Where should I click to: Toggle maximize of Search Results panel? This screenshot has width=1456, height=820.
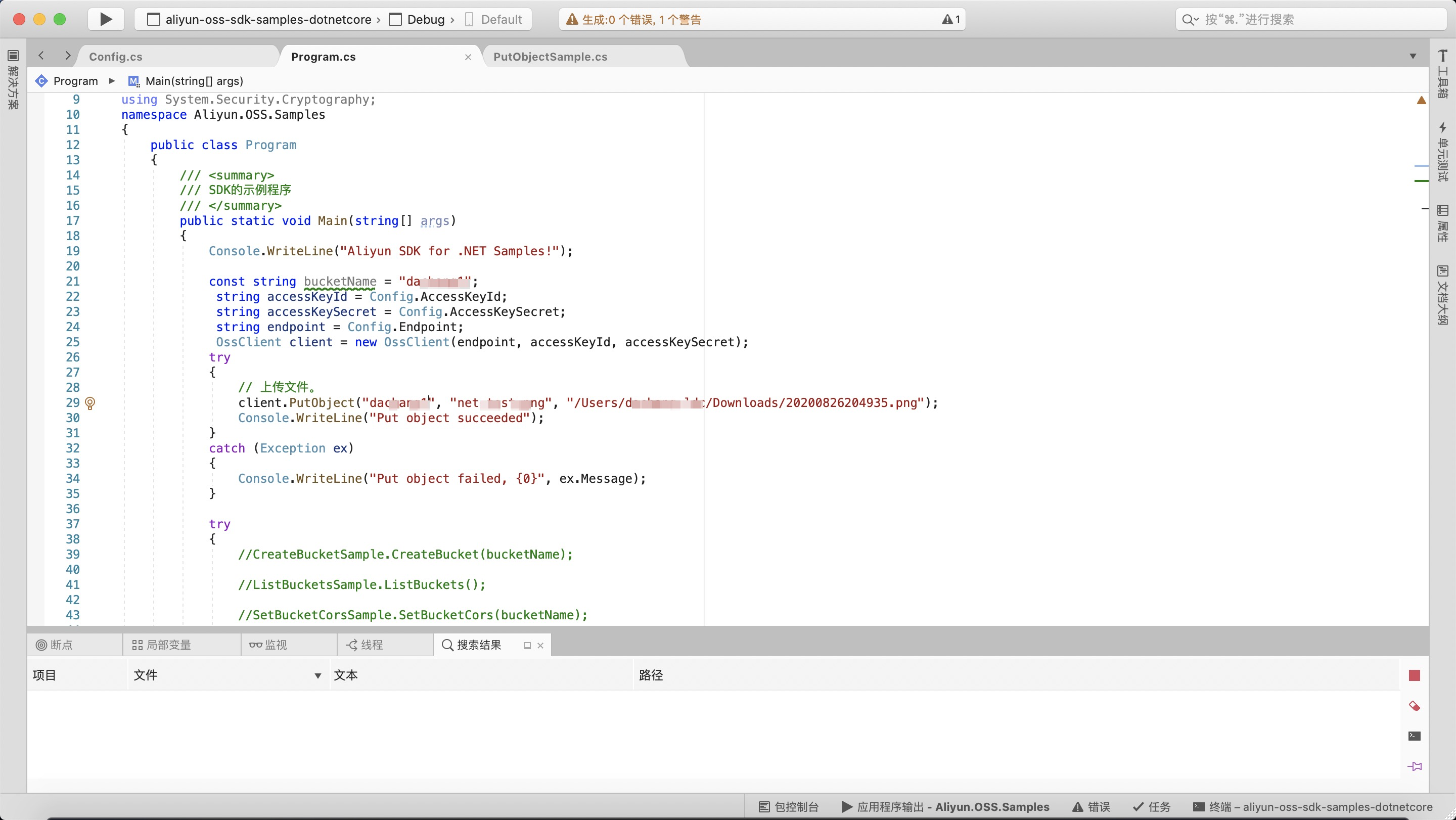point(527,646)
